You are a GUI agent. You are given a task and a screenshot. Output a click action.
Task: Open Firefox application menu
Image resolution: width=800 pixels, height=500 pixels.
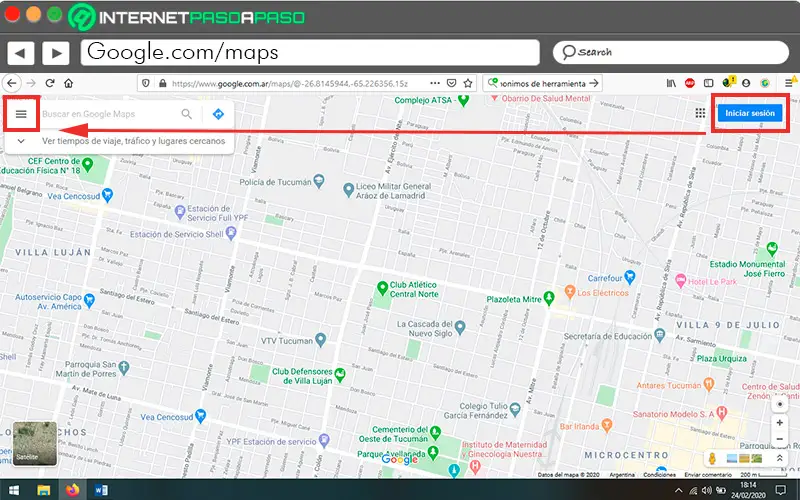click(x=789, y=83)
